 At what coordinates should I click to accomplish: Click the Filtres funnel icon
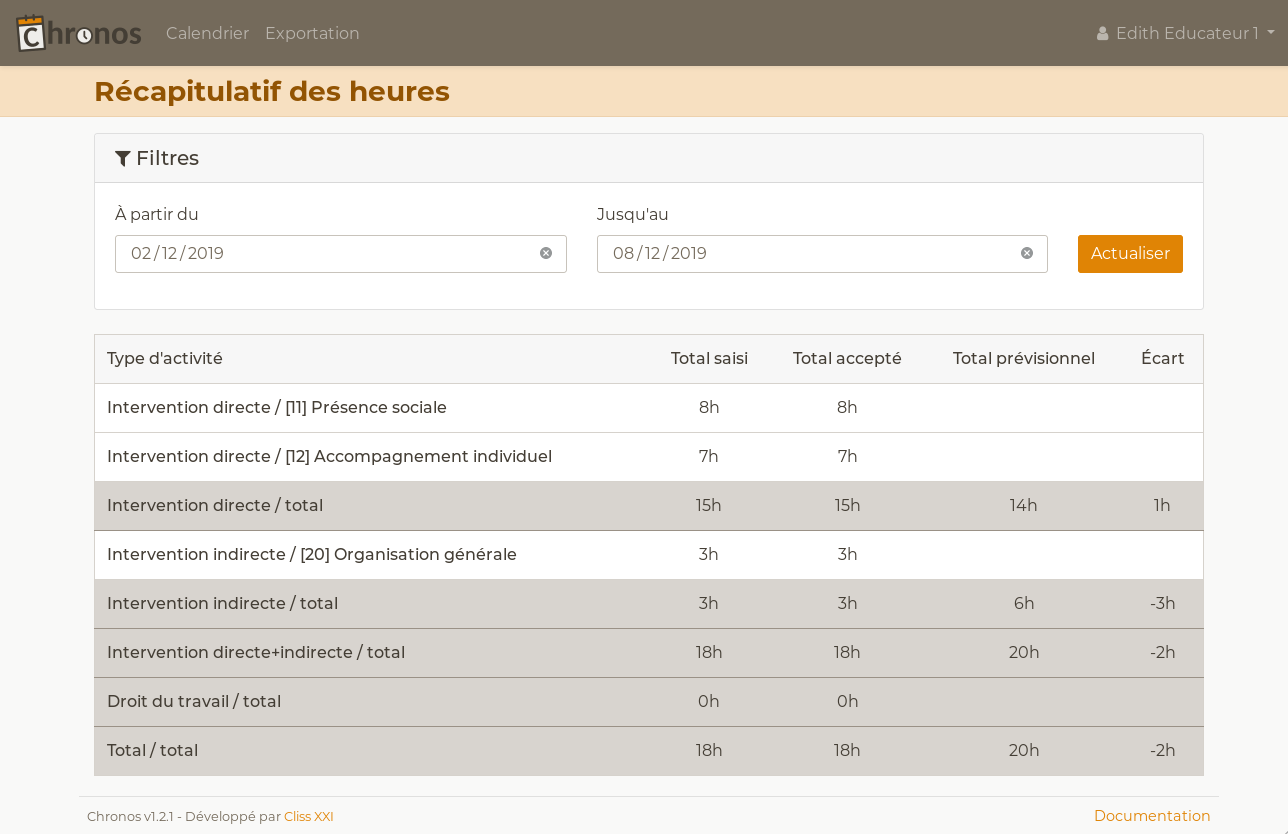click(123, 158)
